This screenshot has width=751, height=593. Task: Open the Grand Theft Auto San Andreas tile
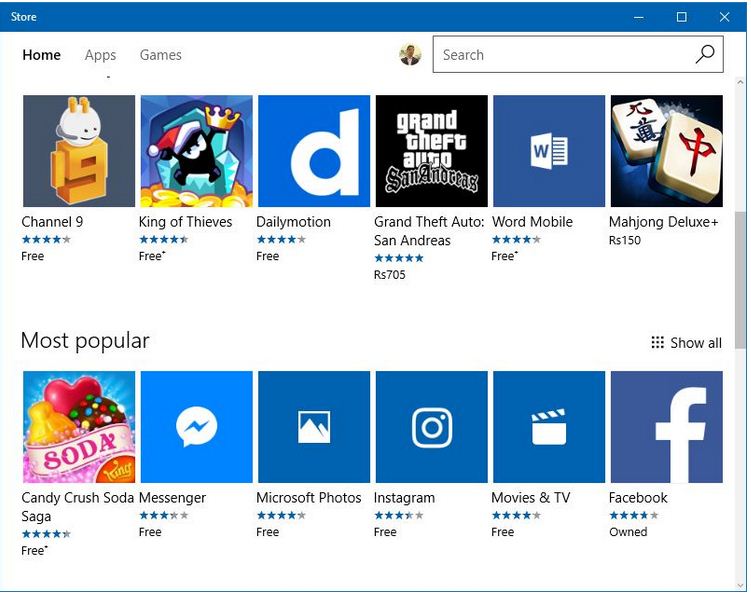432,151
